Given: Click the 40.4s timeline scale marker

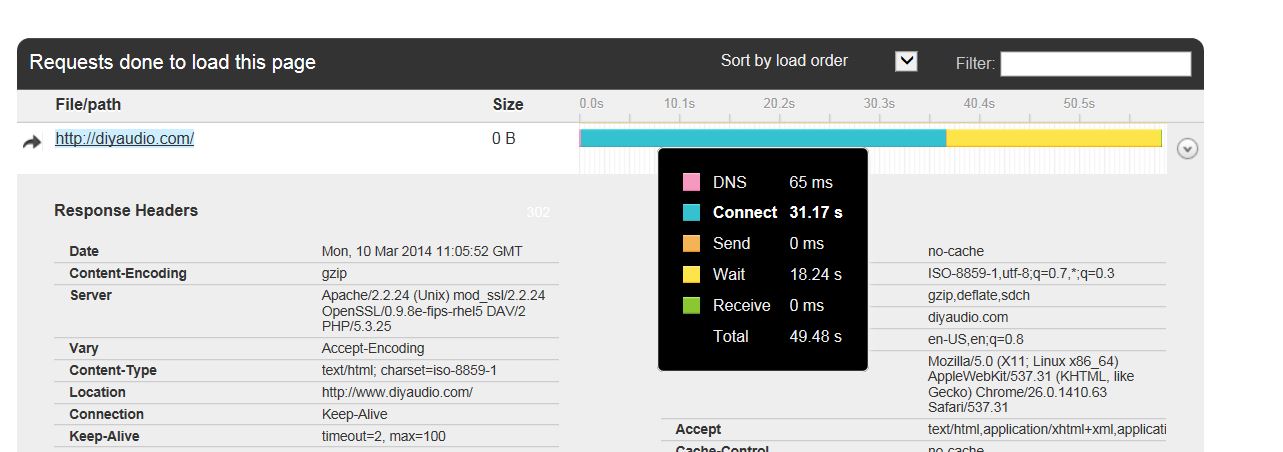Looking at the screenshot, I should pyautogui.click(x=979, y=103).
